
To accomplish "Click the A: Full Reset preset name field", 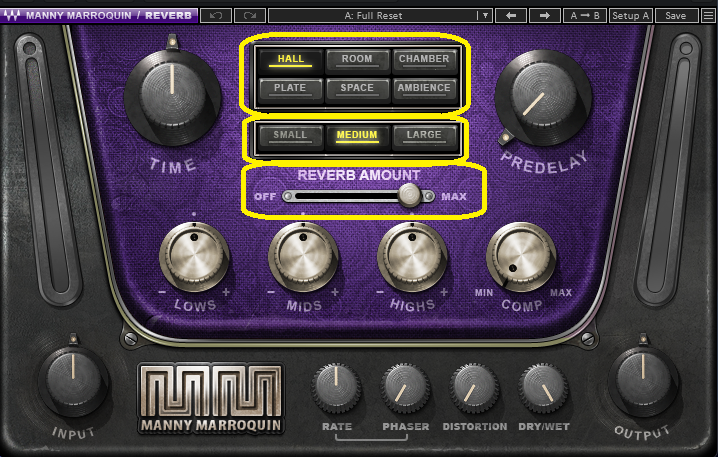I will pyautogui.click(x=373, y=16).
